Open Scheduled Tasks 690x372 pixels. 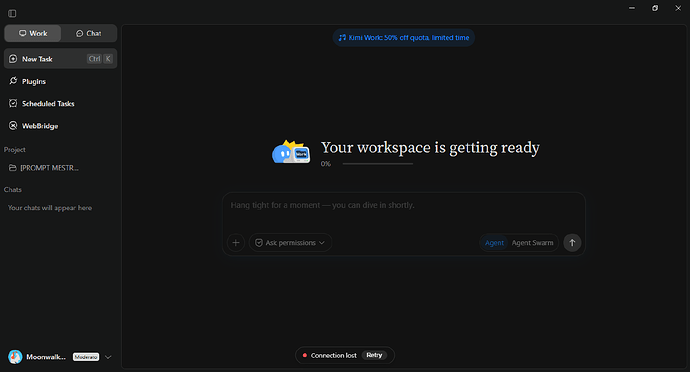60,103
